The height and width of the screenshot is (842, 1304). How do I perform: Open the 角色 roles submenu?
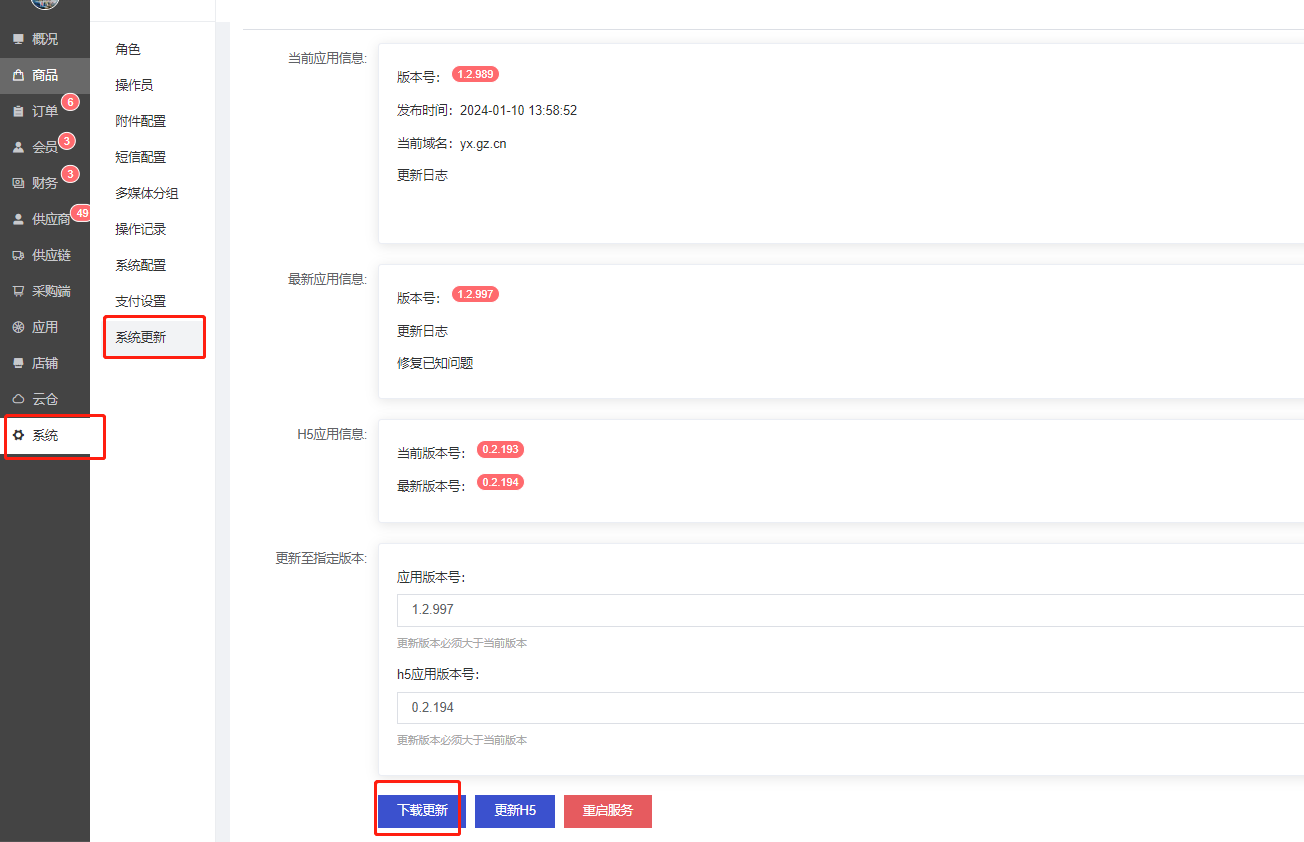tap(128, 49)
